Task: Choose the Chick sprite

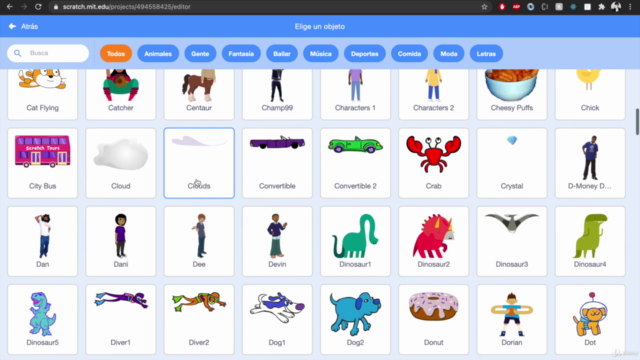Action: tap(590, 94)
